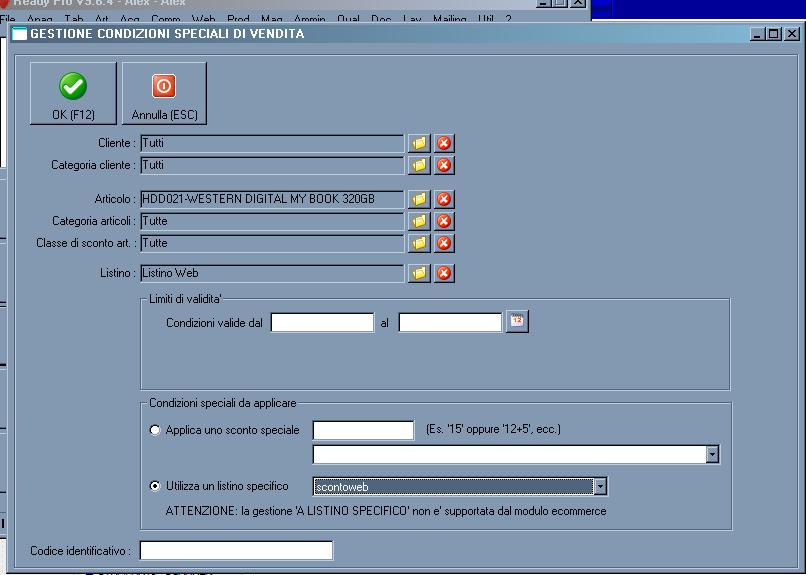This screenshot has width=806, height=575.
Task: Open the Comm menu in Ready Pro
Action: (166, 20)
